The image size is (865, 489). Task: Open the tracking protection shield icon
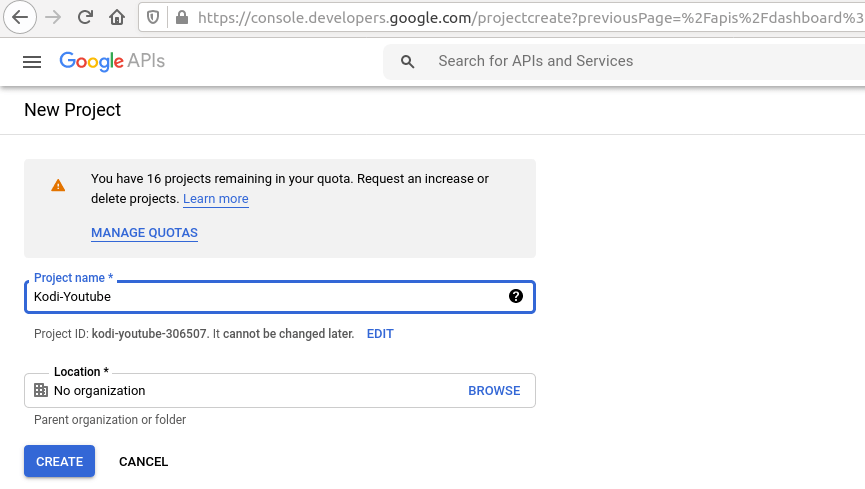point(153,17)
